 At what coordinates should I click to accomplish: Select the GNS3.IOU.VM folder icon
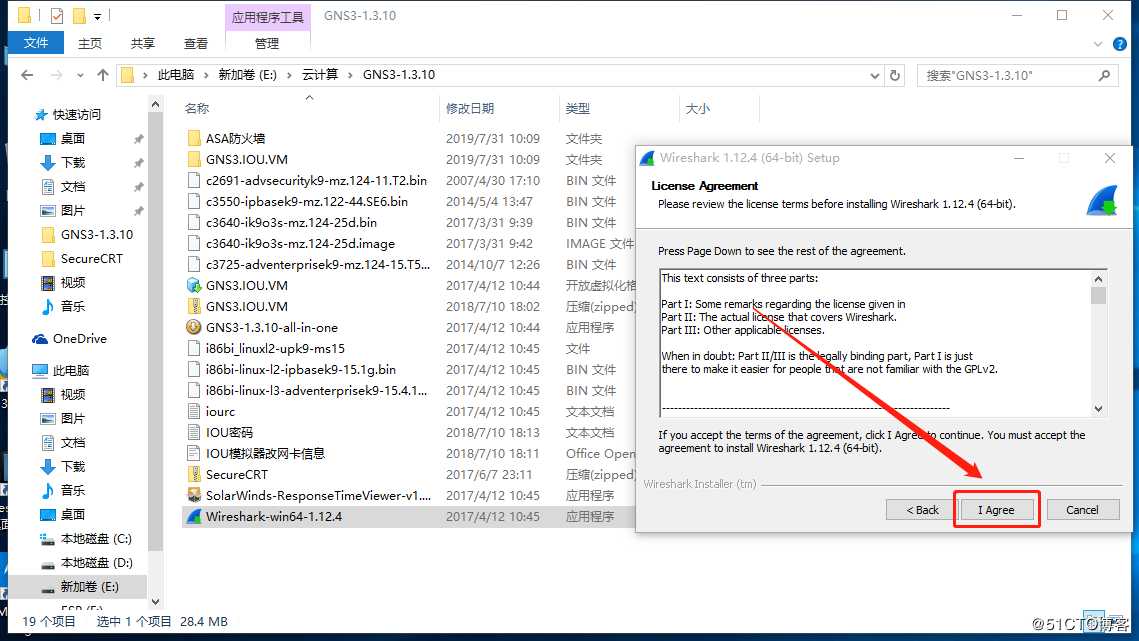pyautogui.click(x=194, y=159)
